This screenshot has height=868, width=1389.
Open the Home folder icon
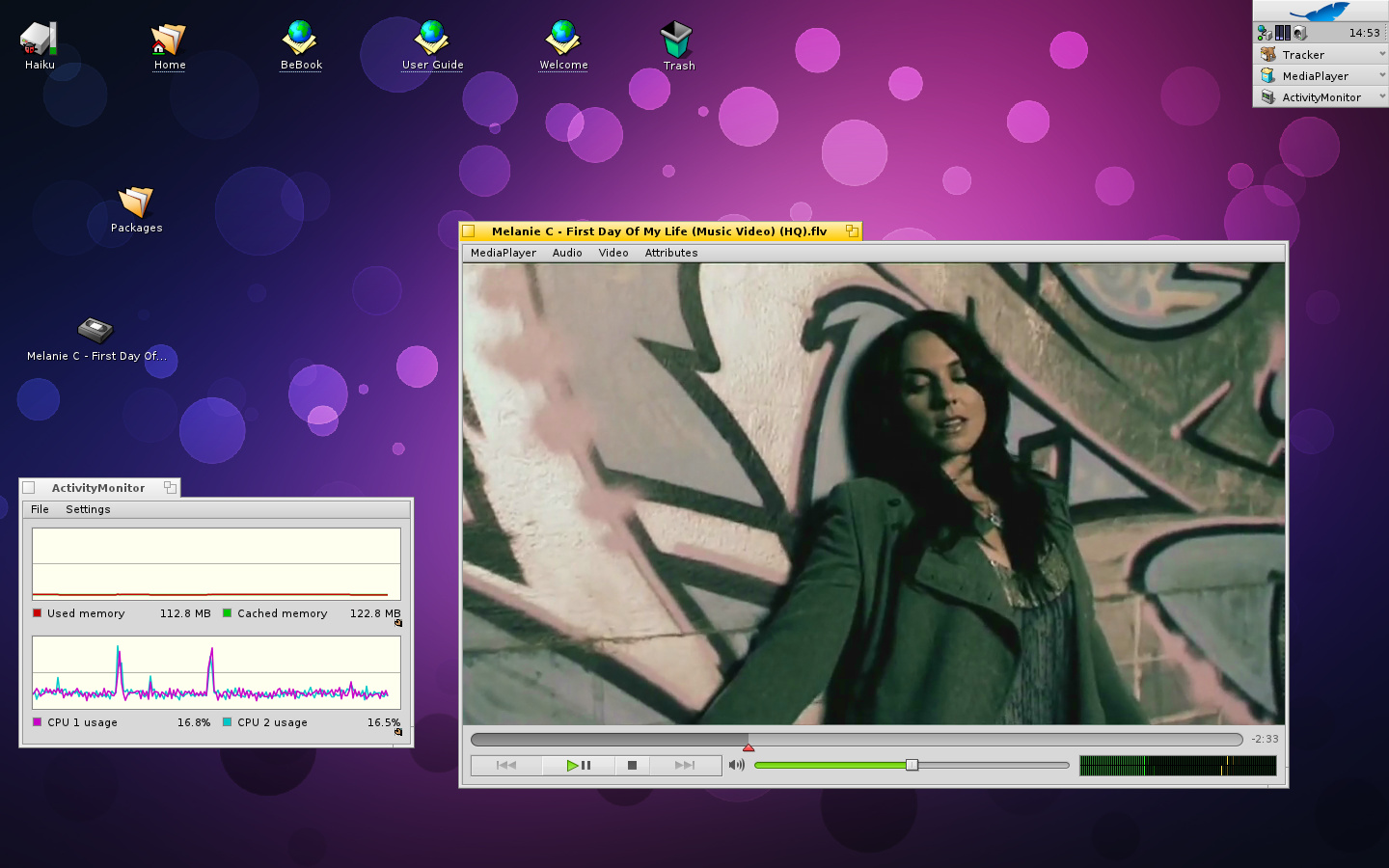[169, 40]
